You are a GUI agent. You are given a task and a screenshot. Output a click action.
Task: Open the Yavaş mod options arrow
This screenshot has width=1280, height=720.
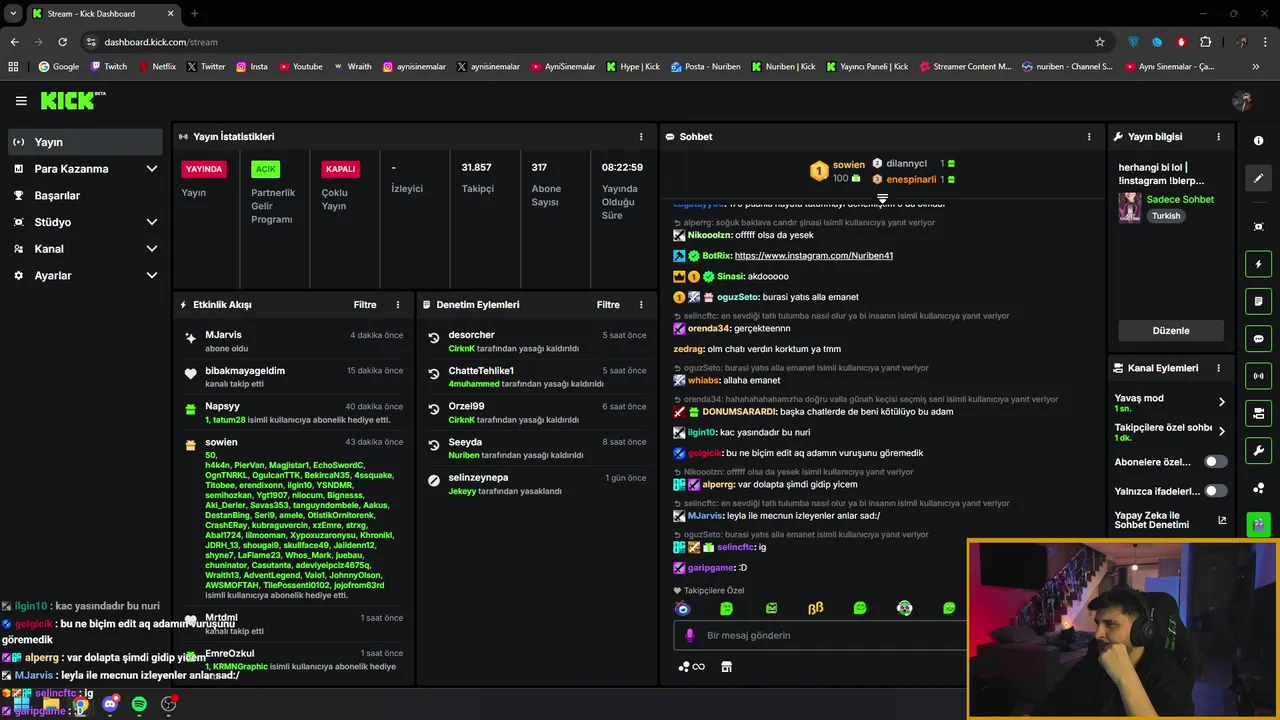click(x=1221, y=402)
